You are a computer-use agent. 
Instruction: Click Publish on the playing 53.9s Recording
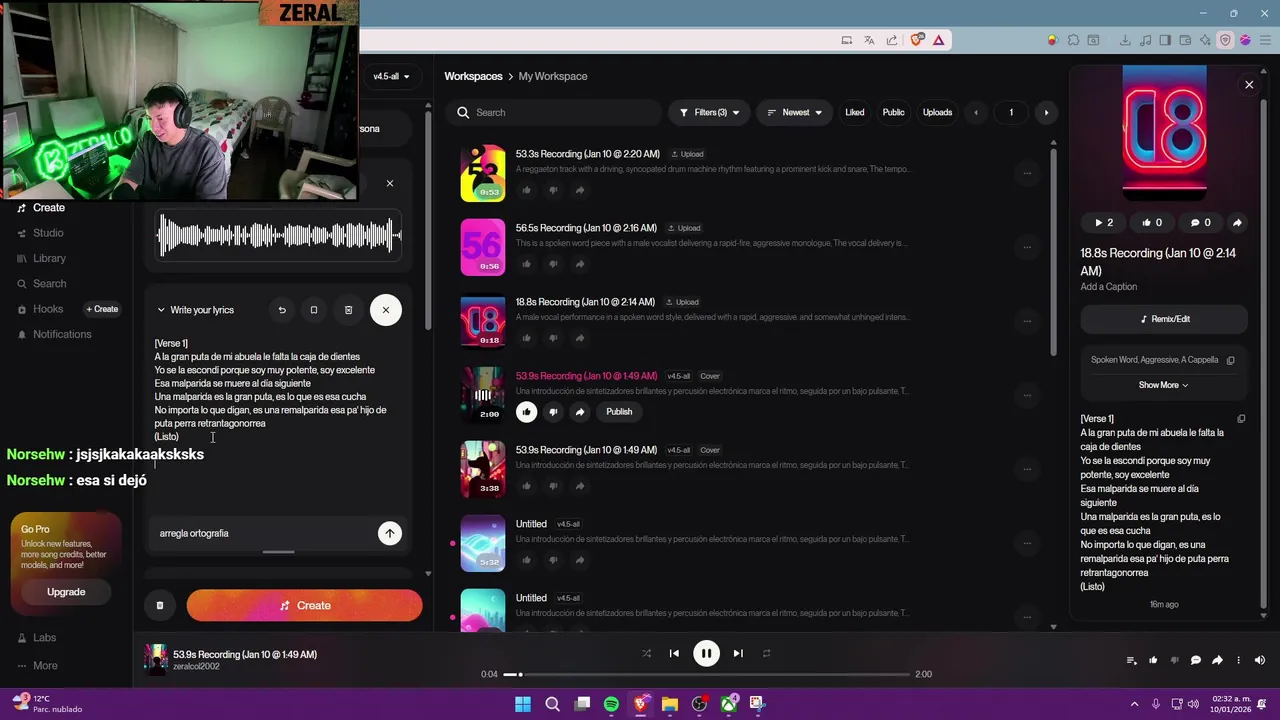(619, 412)
